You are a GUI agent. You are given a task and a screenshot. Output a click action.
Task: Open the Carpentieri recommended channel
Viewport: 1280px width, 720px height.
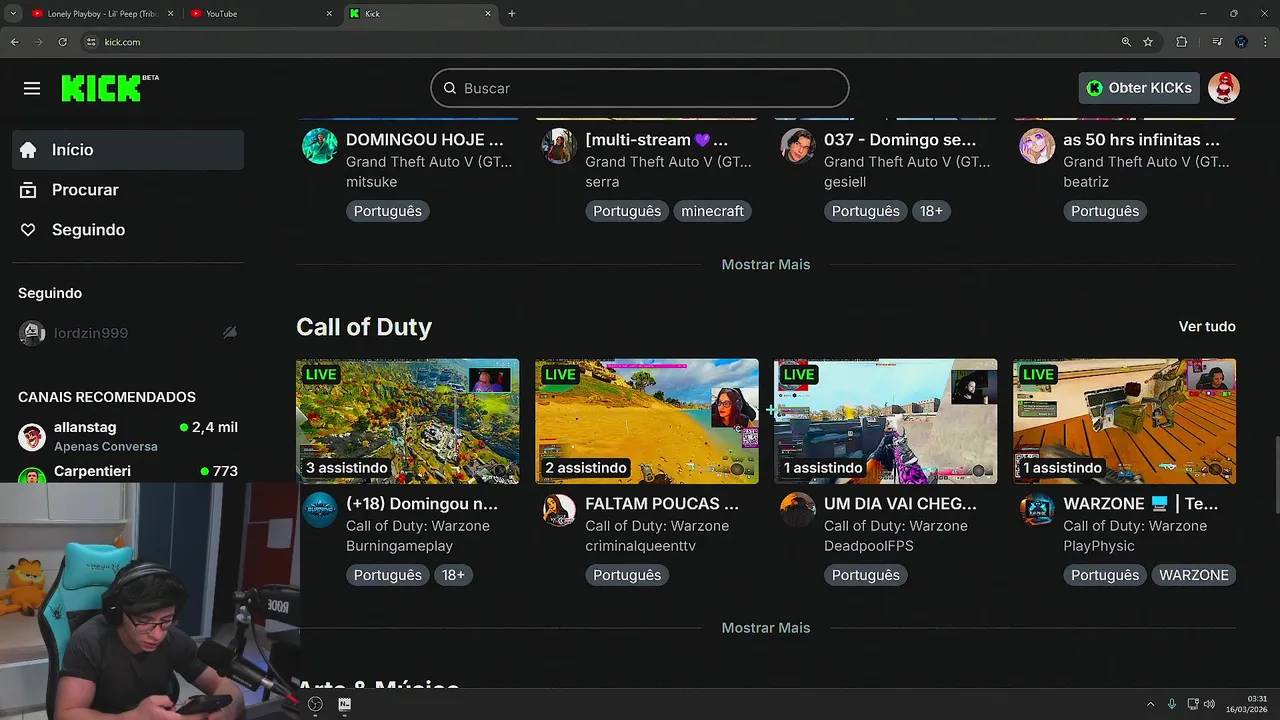[128, 472]
